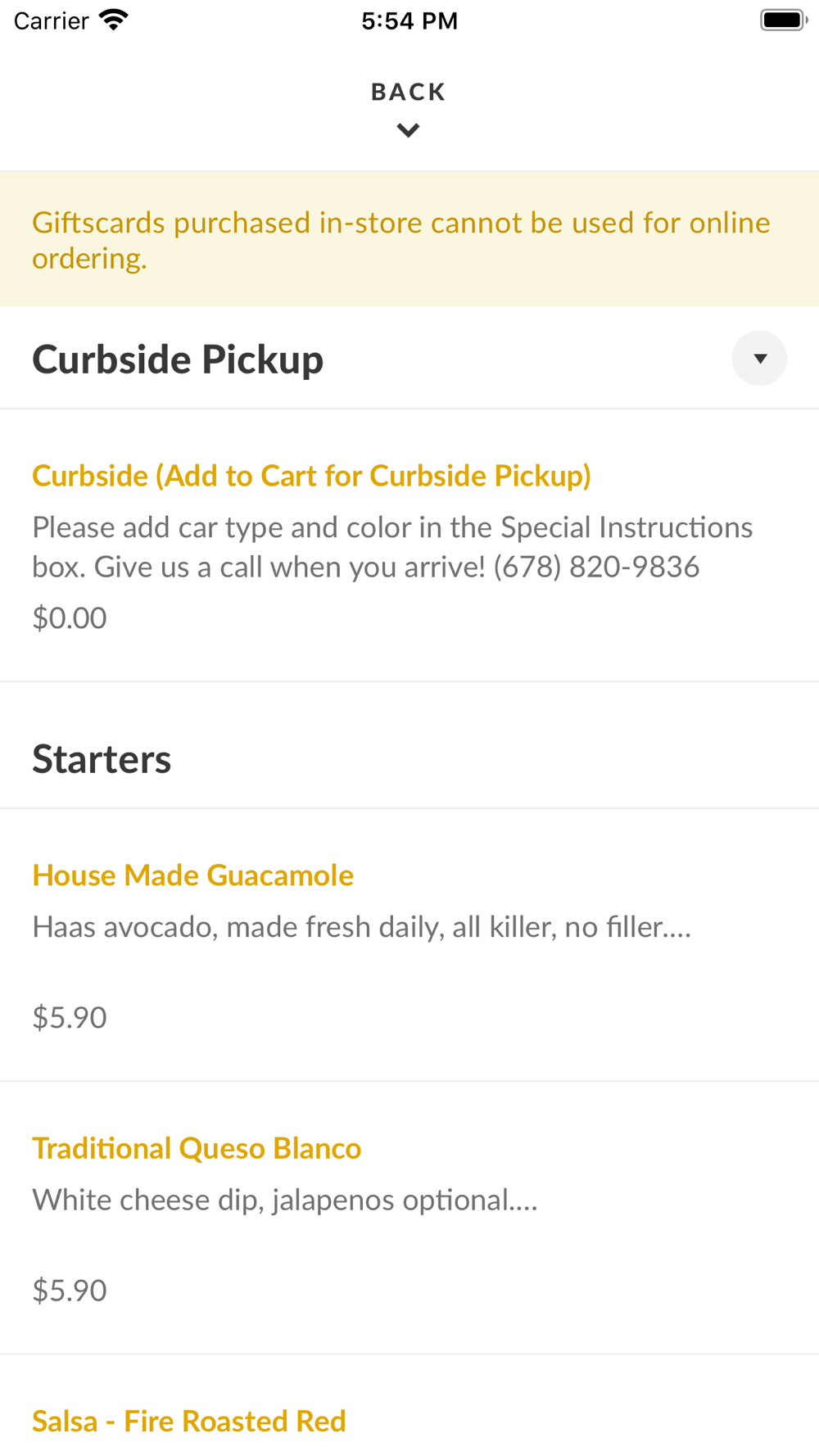Tap the white cheese dip description
The height and width of the screenshot is (1456, 819).
click(x=285, y=1200)
